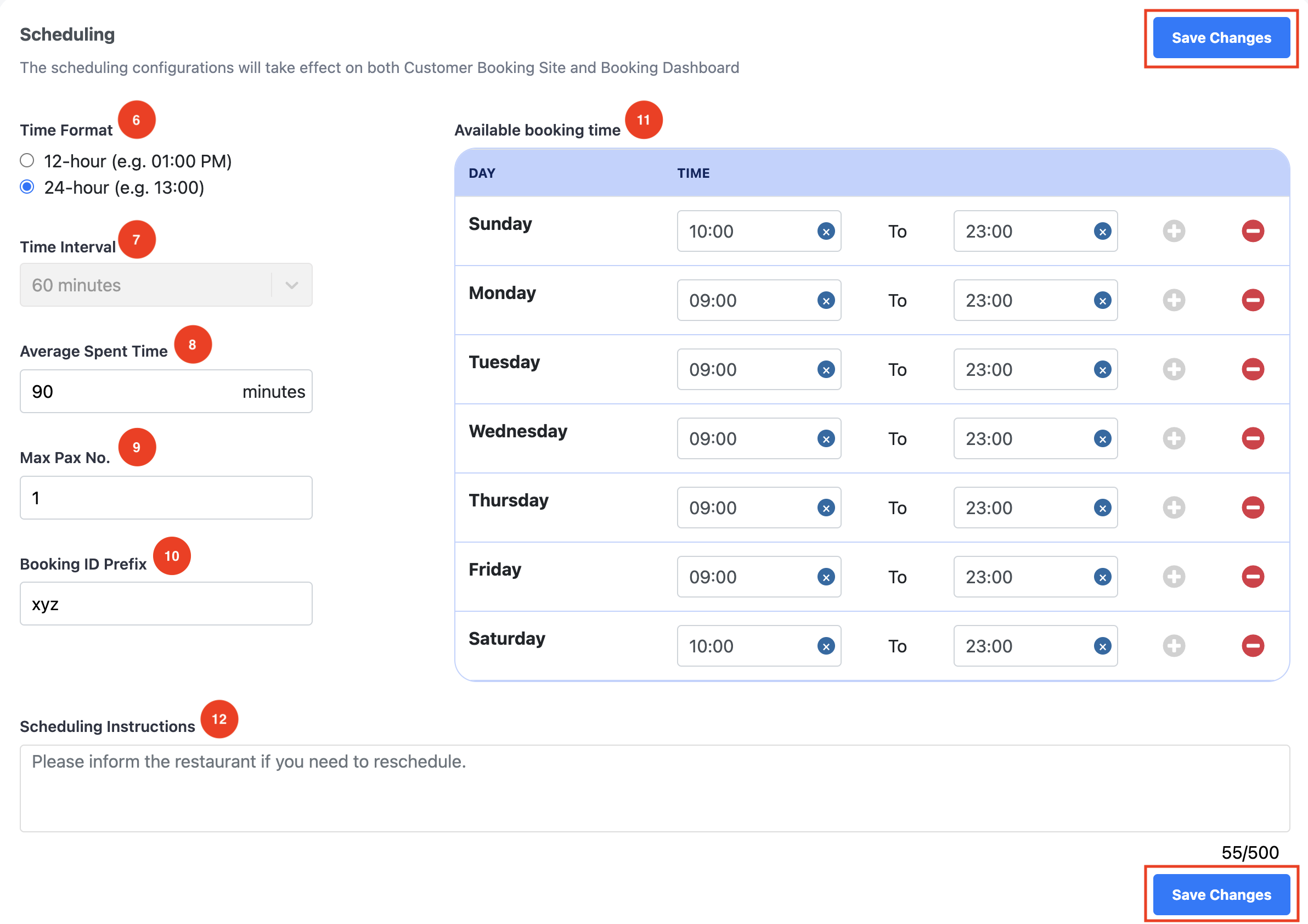Add extra time range for Friday
1308x924 pixels.
coord(1174,577)
